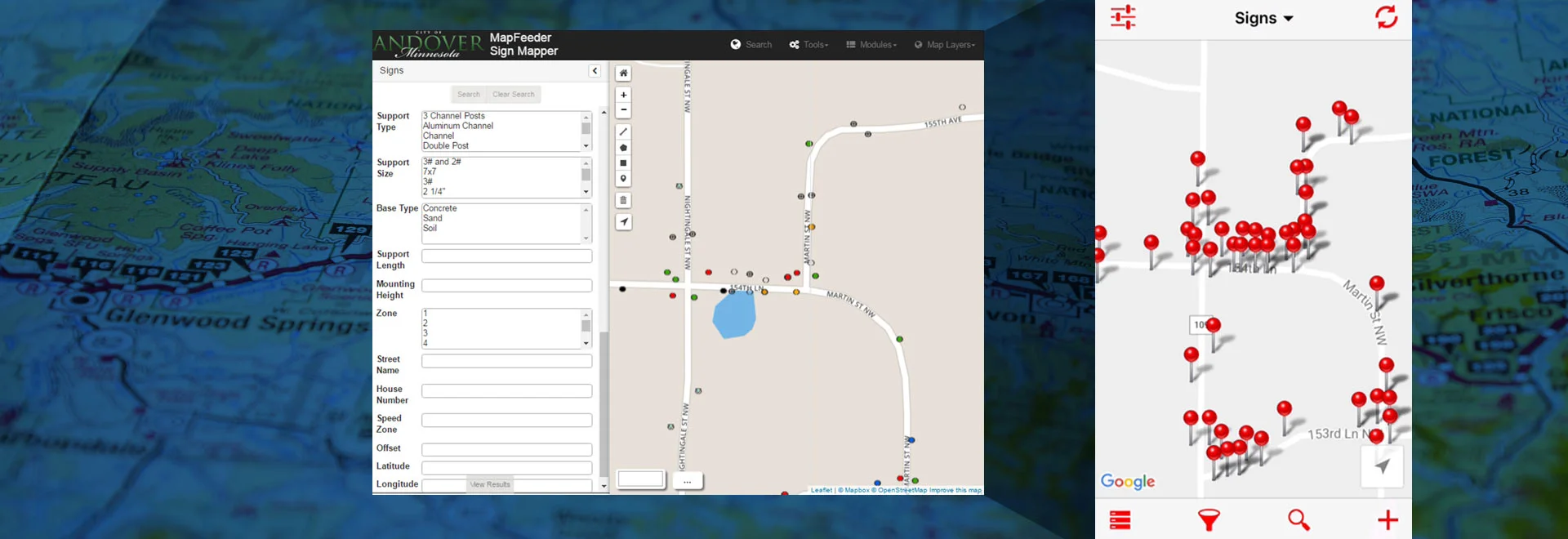Viewport: 1568px width, 539px height.
Task: Click the ellipsis button at map bottom
Action: coord(688,481)
